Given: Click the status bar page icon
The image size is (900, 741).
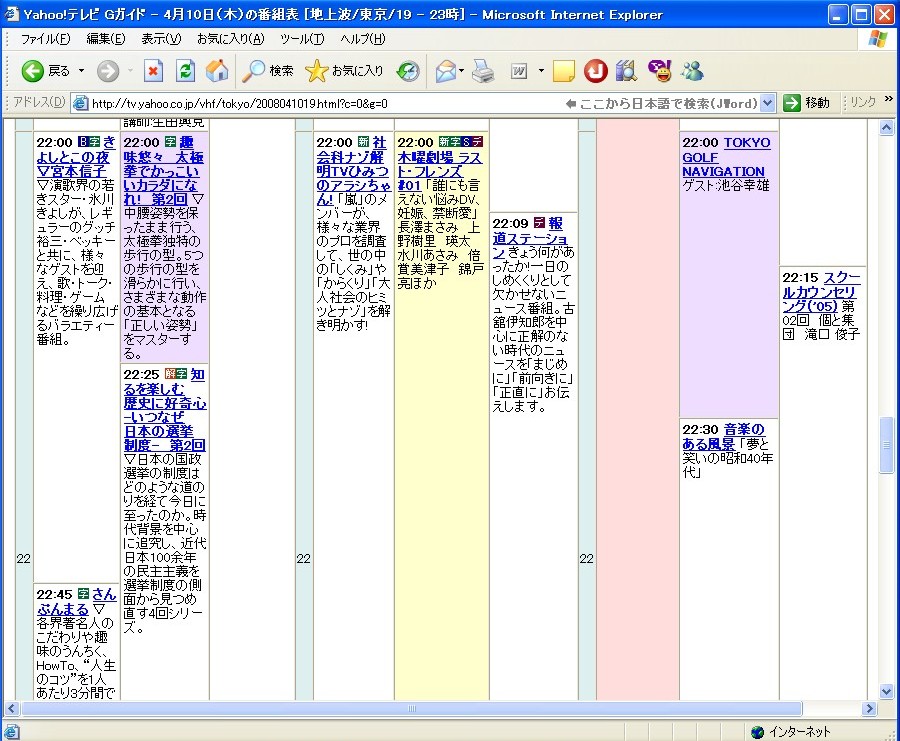Looking at the screenshot, I should point(11,732).
